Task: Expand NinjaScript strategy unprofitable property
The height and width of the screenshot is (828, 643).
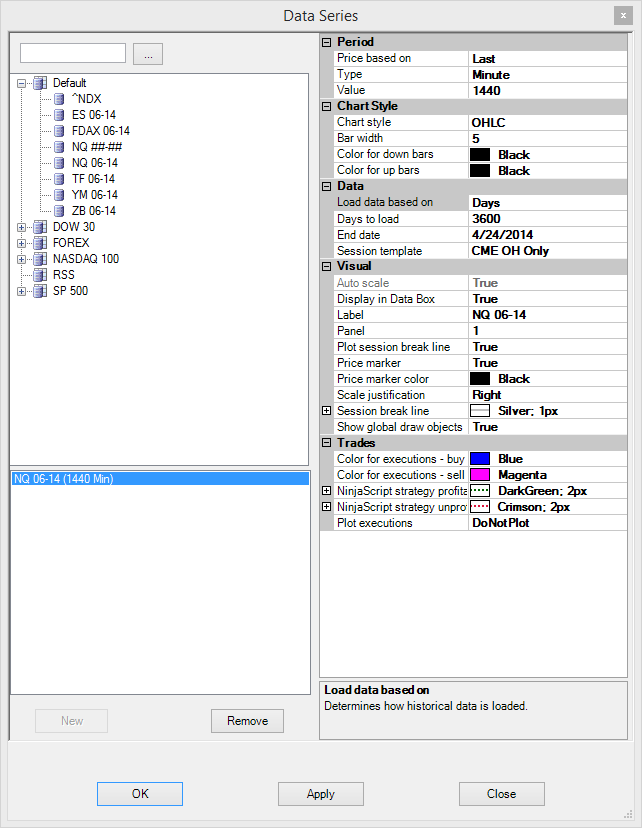Action: 327,506
